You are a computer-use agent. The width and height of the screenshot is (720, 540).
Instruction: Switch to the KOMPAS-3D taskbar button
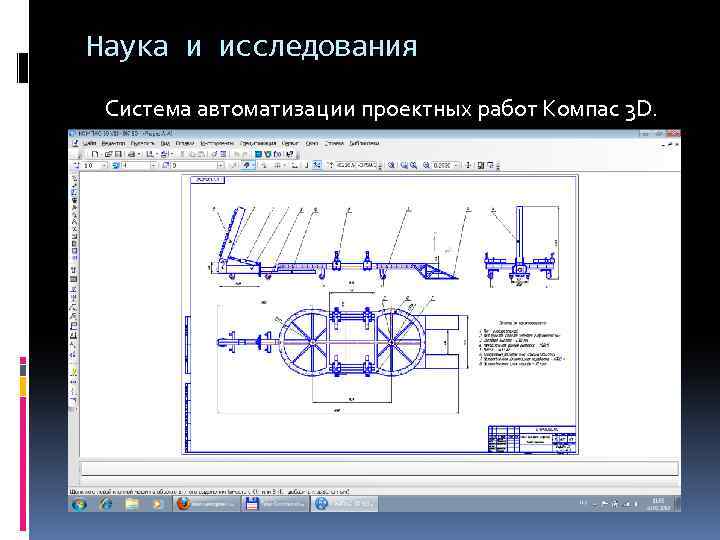pos(344,504)
